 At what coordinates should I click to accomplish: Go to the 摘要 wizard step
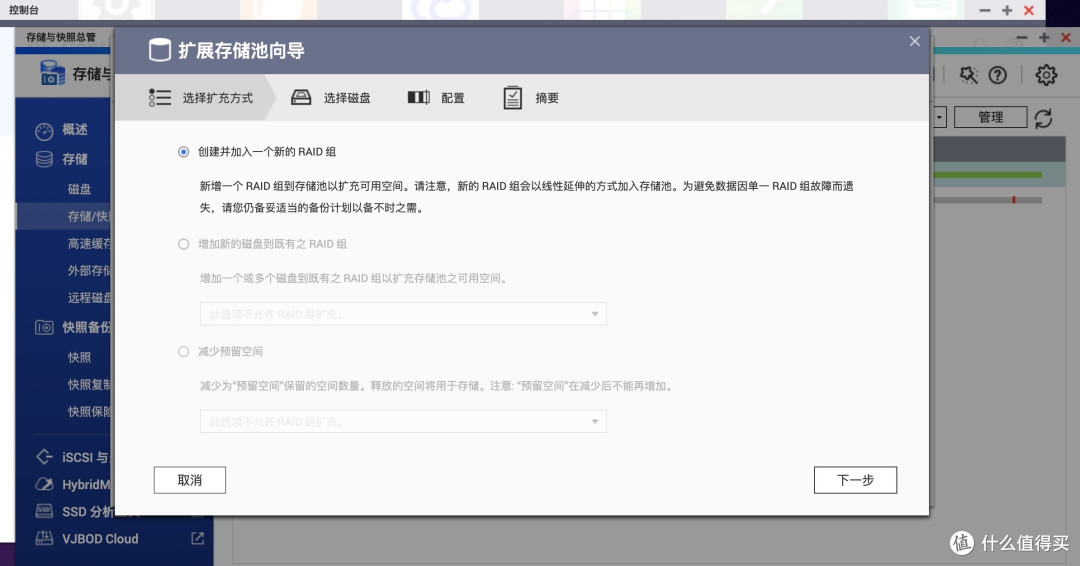pyautogui.click(x=547, y=98)
